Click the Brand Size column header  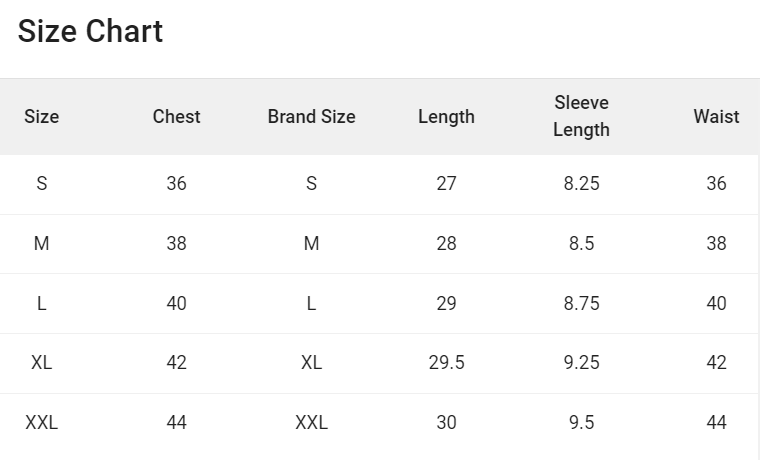pyautogui.click(x=311, y=117)
